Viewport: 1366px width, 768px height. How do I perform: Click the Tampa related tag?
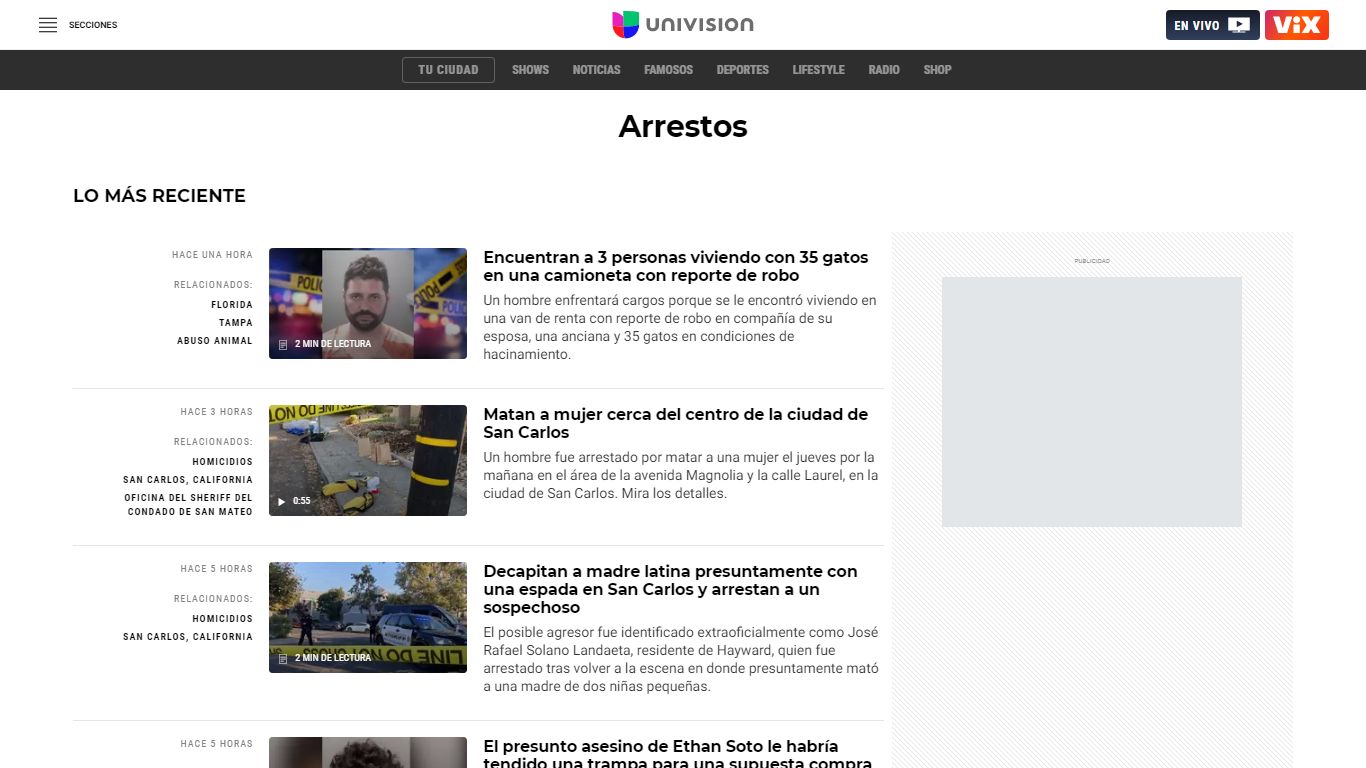(236, 323)
